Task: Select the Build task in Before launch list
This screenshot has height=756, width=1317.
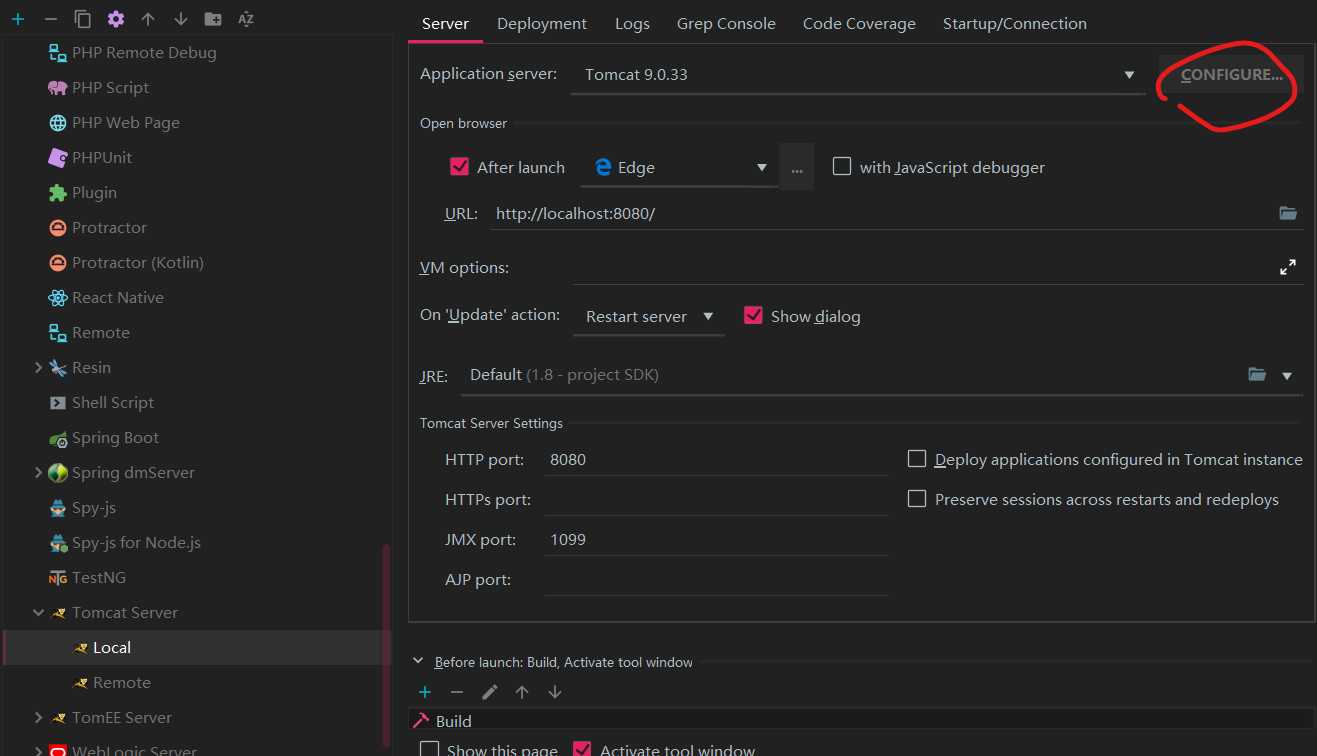Action: pos(861,721)
